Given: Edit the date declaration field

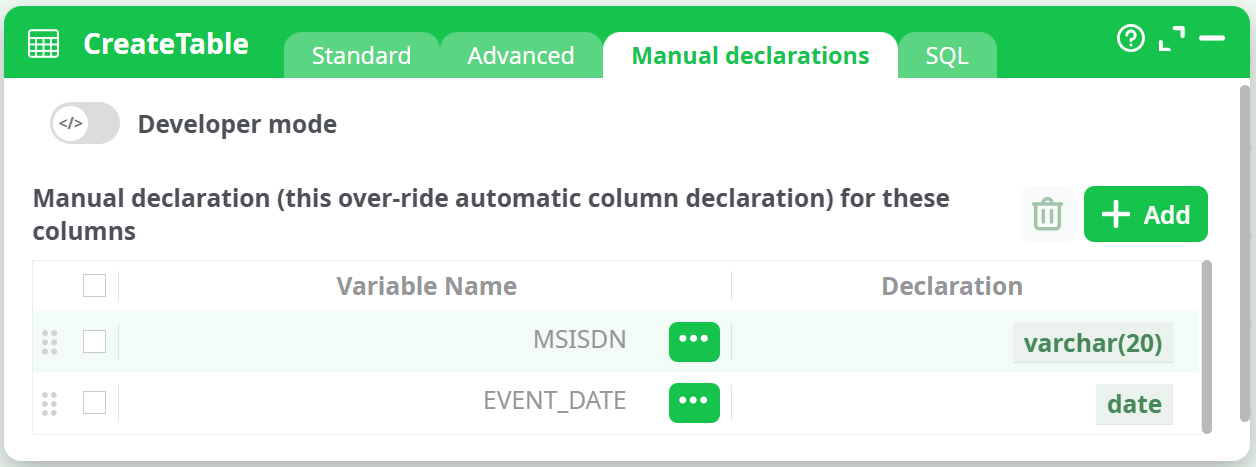Looking at the screenshot, I should 1134,404.
